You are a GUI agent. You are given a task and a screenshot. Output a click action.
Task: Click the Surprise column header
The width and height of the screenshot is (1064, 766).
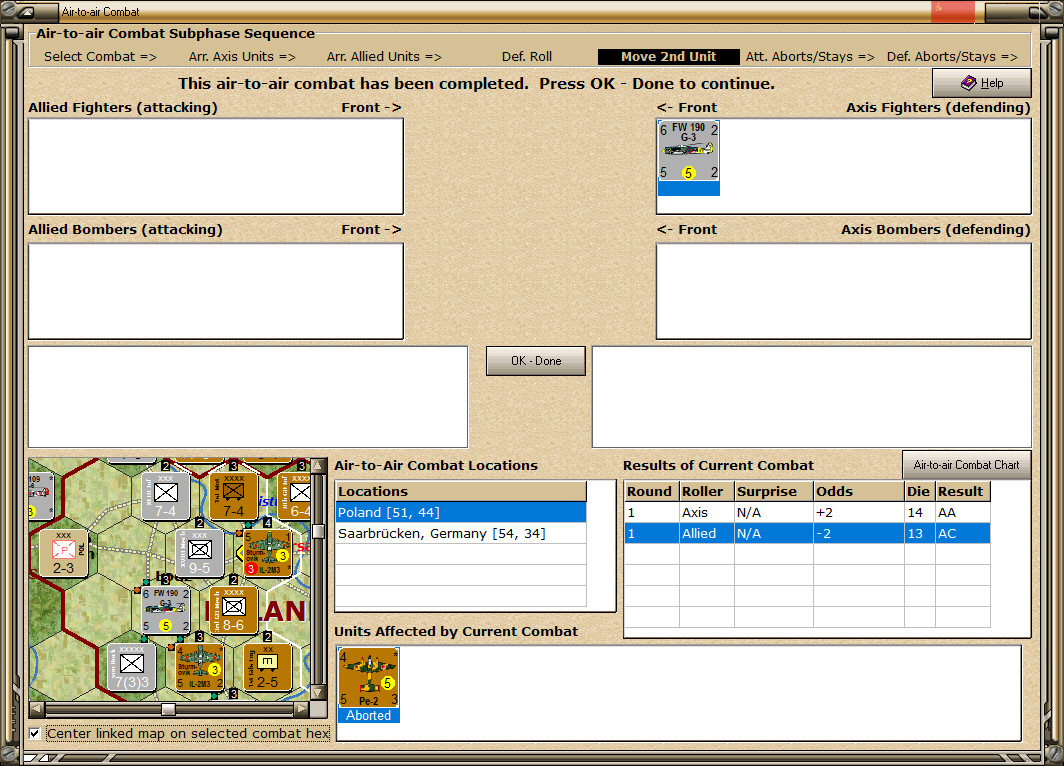click(774, 491)
